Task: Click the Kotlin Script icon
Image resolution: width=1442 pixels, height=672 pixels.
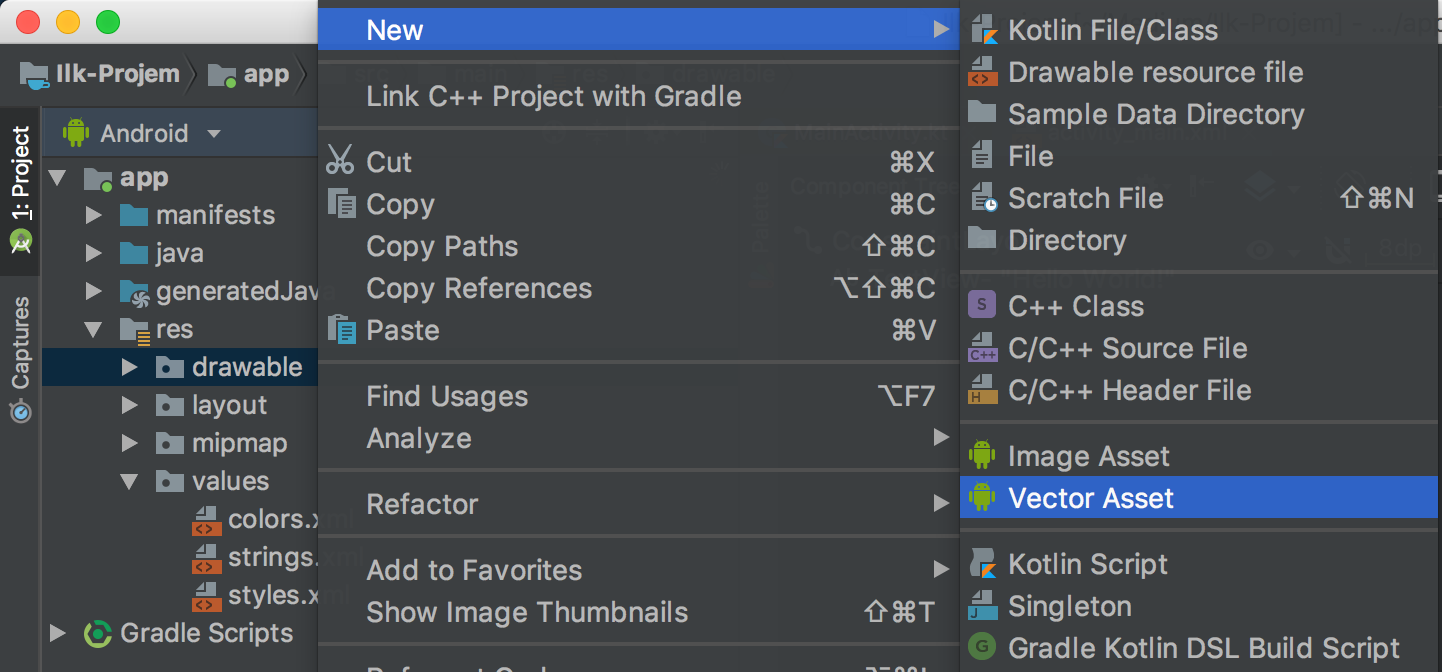Action: click(x=984, y=564)
